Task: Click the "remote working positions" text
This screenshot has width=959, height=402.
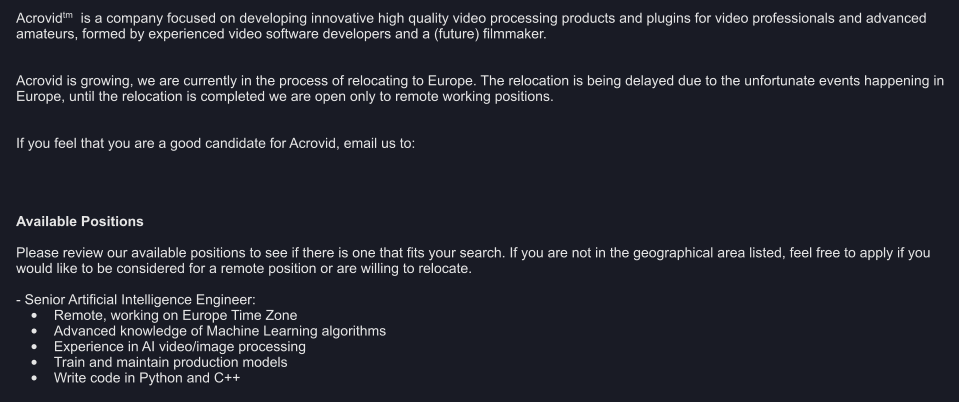Action: click(473, 97)
